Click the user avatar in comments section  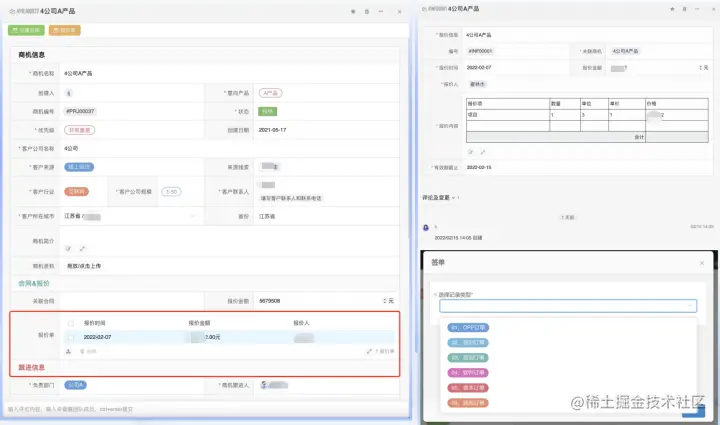pyautogui.click(x=426, y=228)
